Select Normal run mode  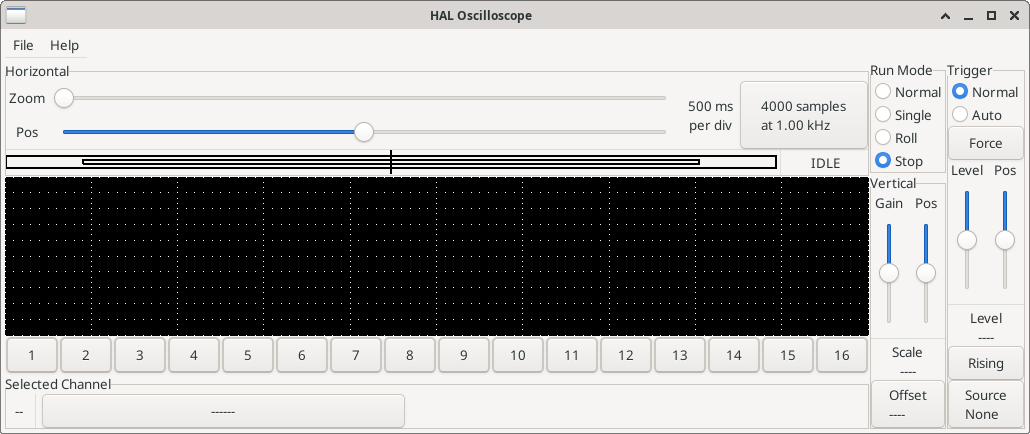884,92
